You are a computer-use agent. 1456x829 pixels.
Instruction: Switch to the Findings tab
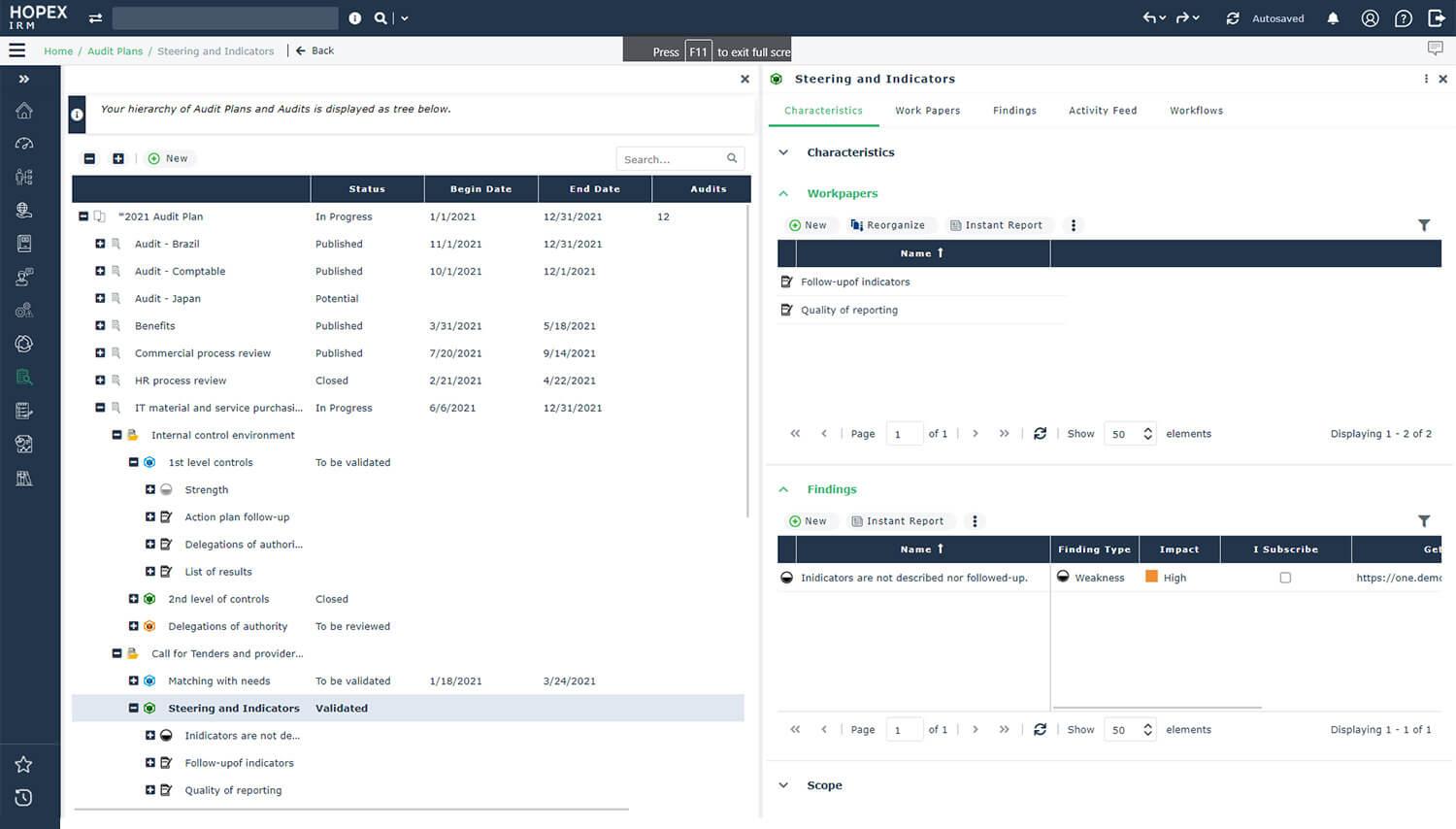point(1014,111)
